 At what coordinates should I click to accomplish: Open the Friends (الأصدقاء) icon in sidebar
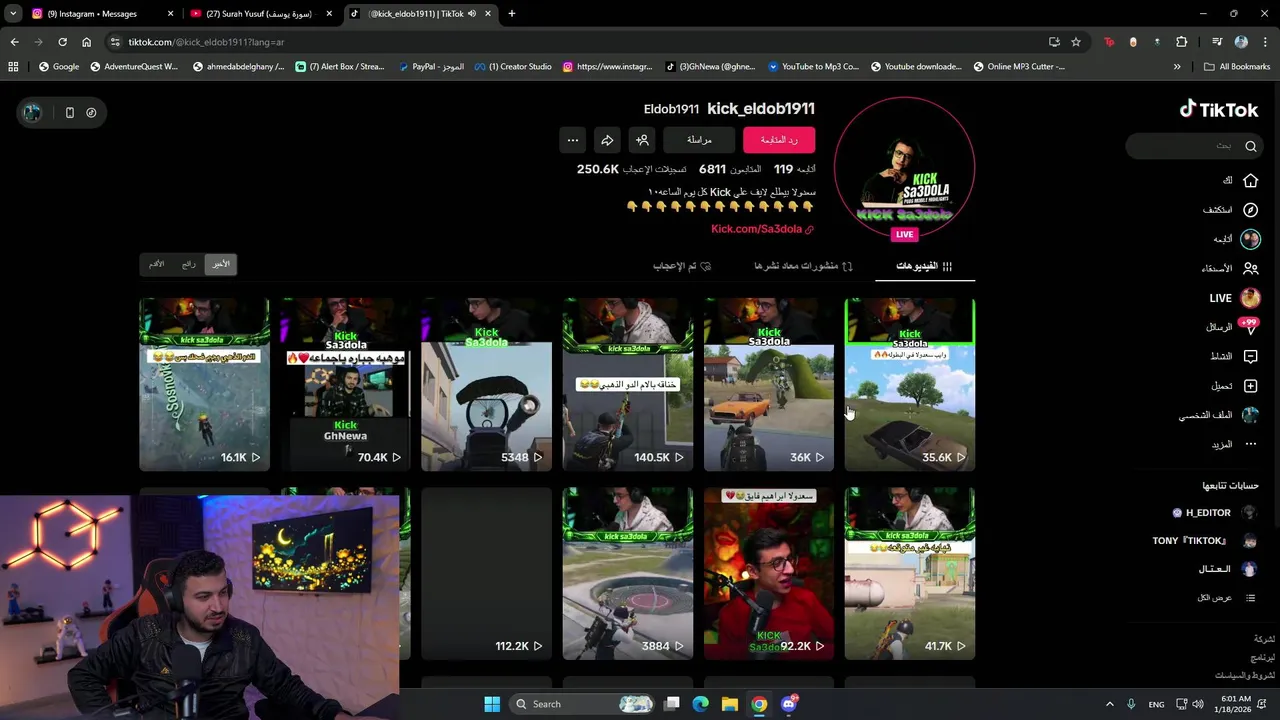(x=1250, y=268)
